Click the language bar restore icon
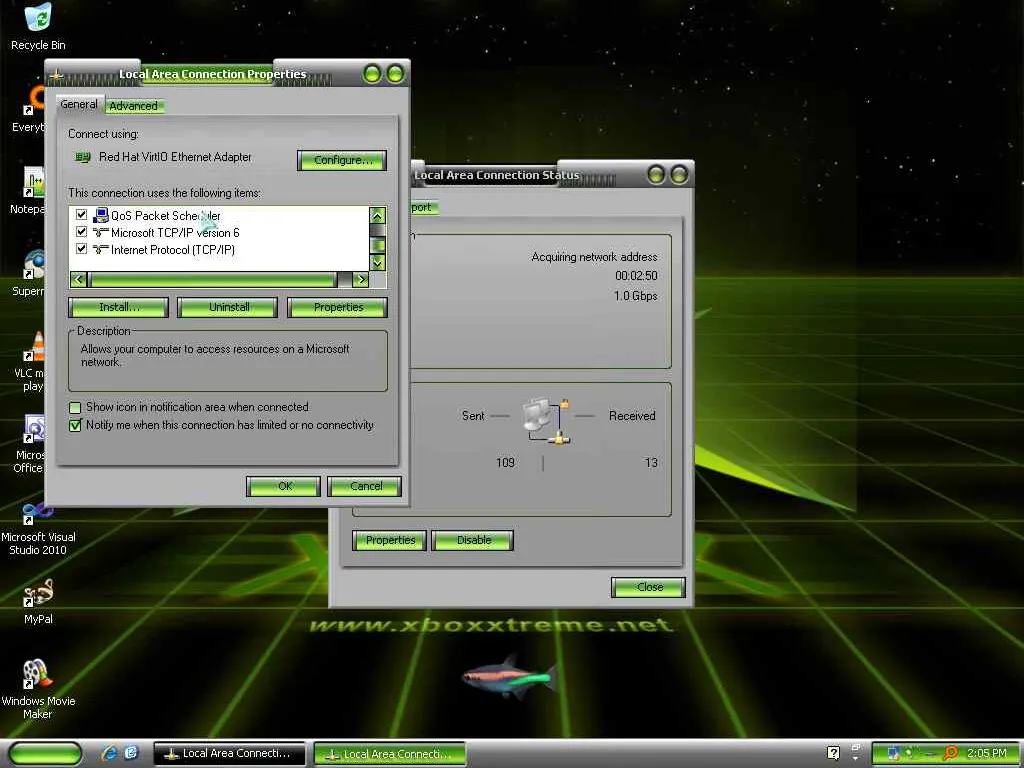 click(x=856, y=746)
